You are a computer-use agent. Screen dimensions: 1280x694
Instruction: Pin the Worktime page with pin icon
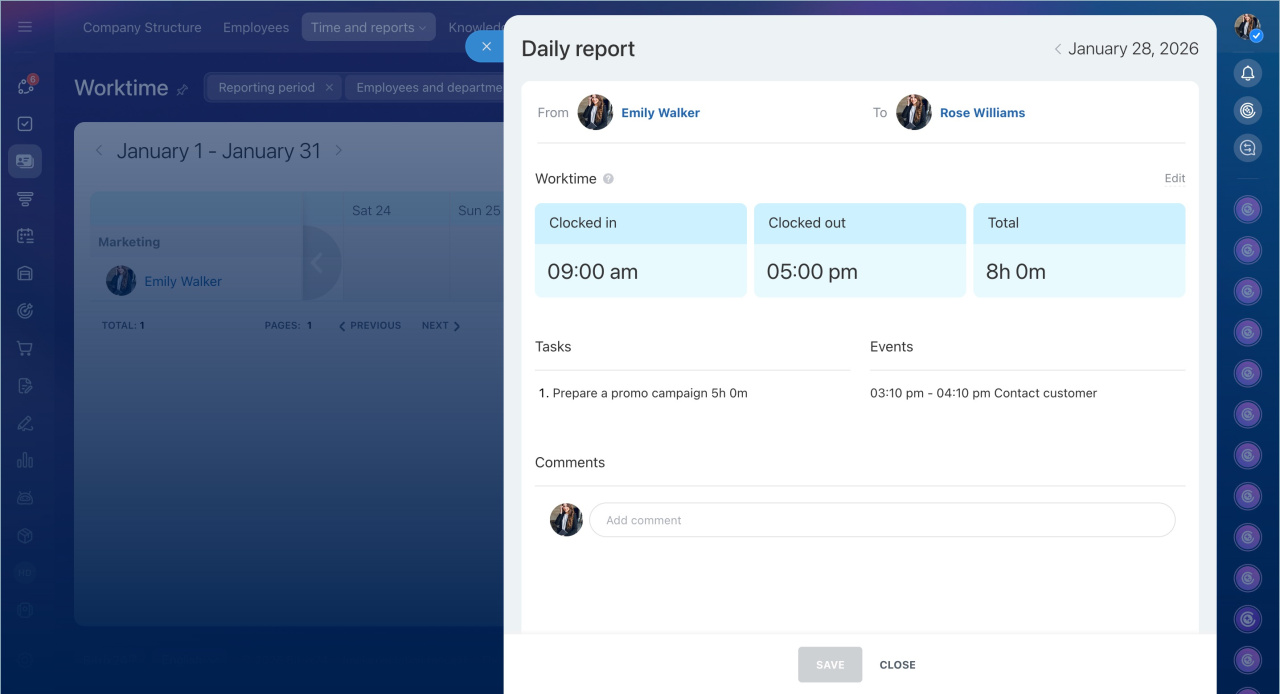(182, 89)
